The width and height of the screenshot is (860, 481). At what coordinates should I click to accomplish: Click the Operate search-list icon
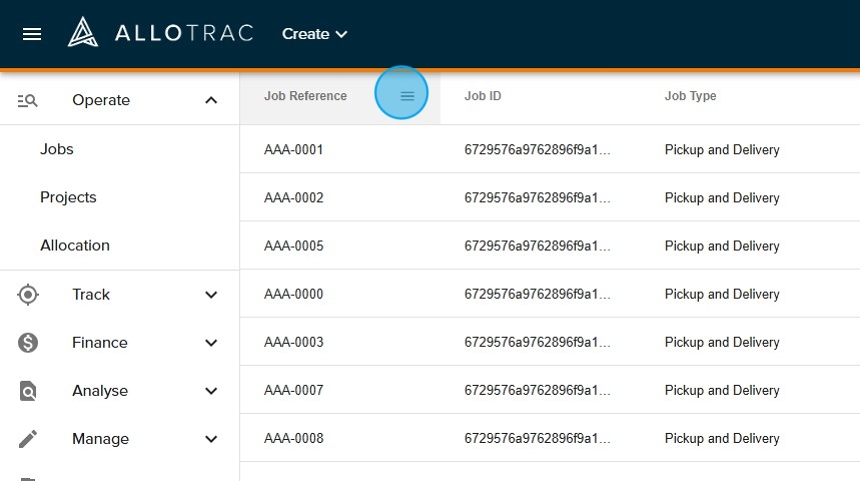tap(28, 100)
